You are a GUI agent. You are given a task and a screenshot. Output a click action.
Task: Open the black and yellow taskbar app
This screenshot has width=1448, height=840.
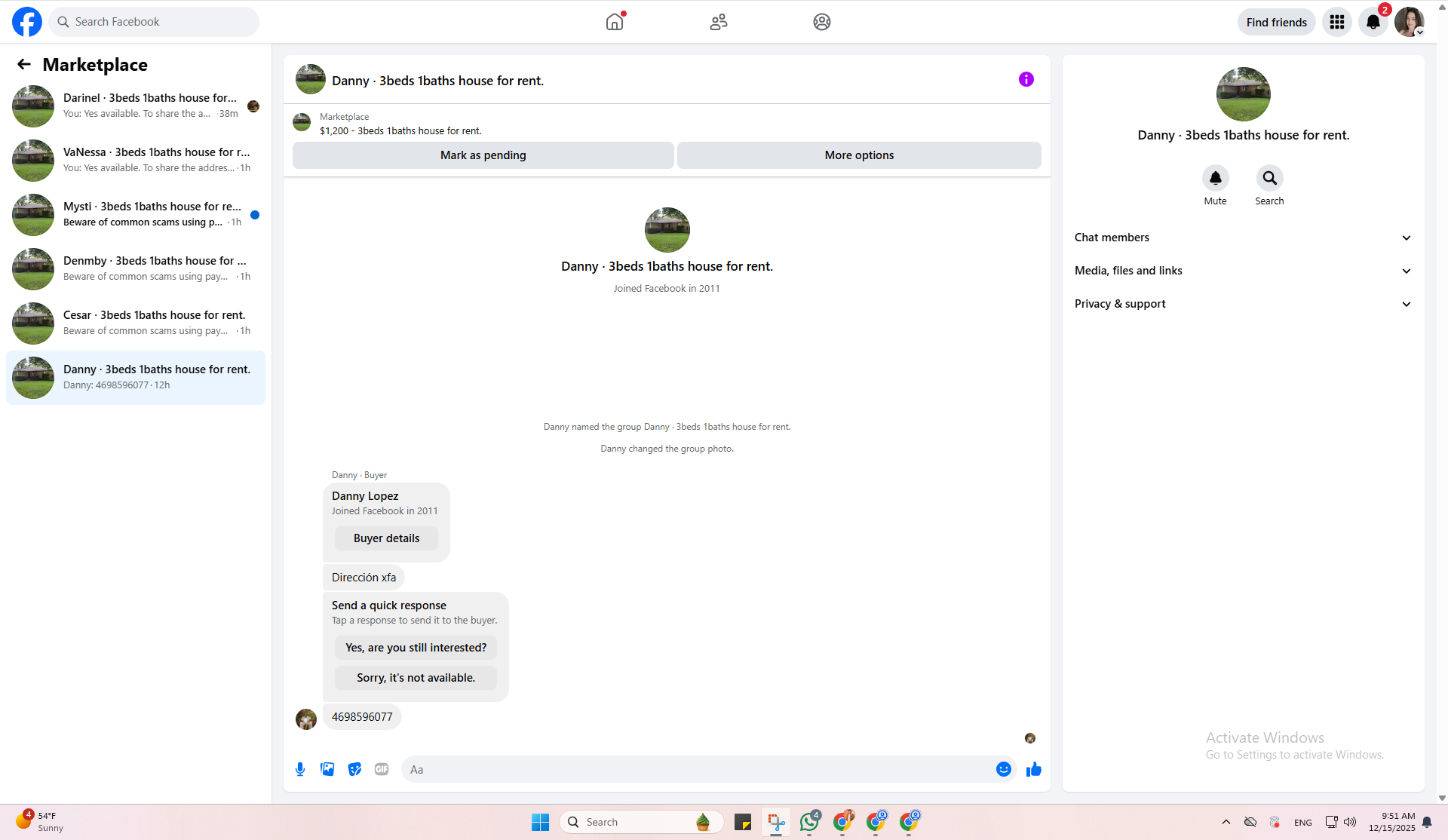click(743, 822)
